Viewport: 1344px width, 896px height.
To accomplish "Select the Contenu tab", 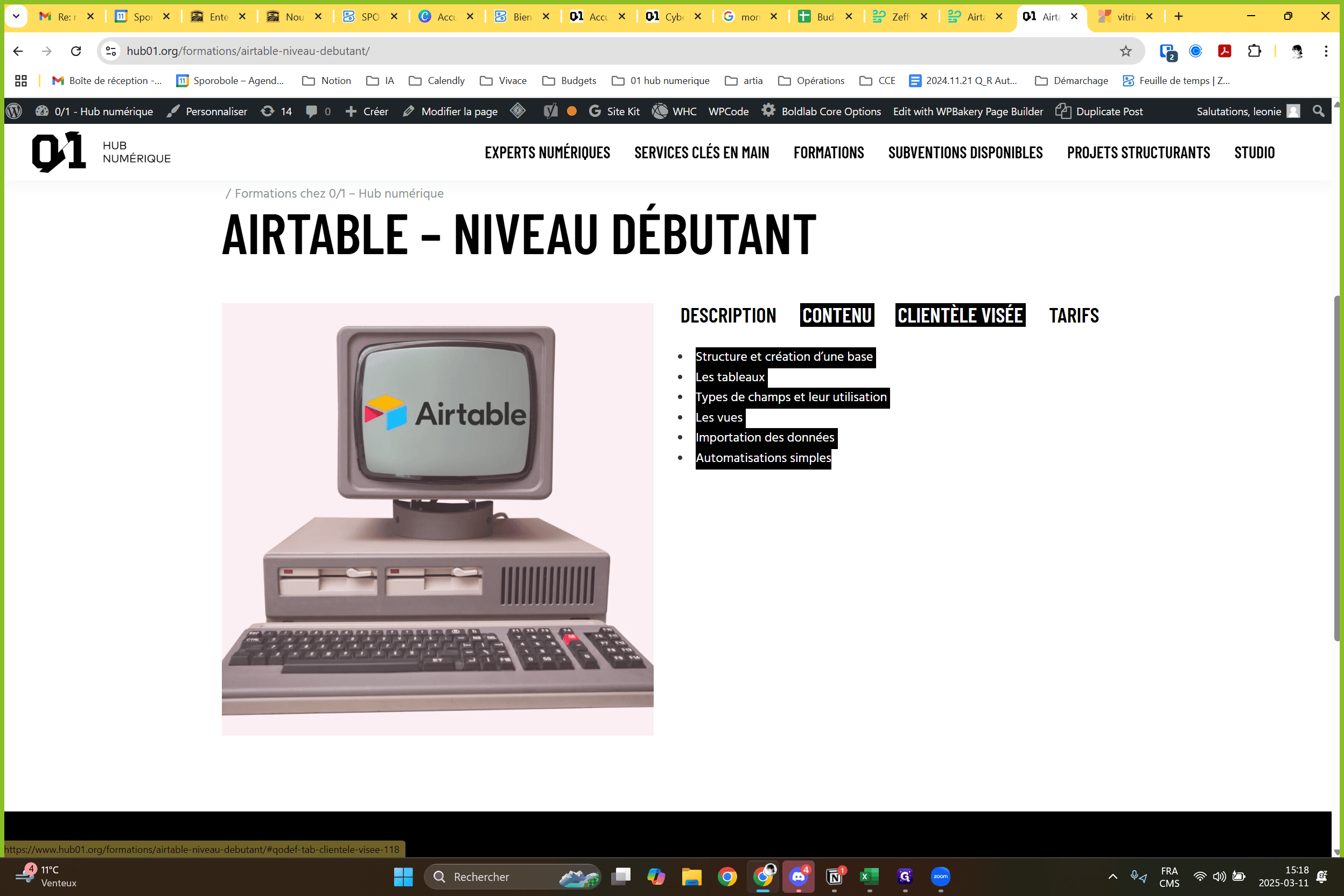I will (837, 316).
